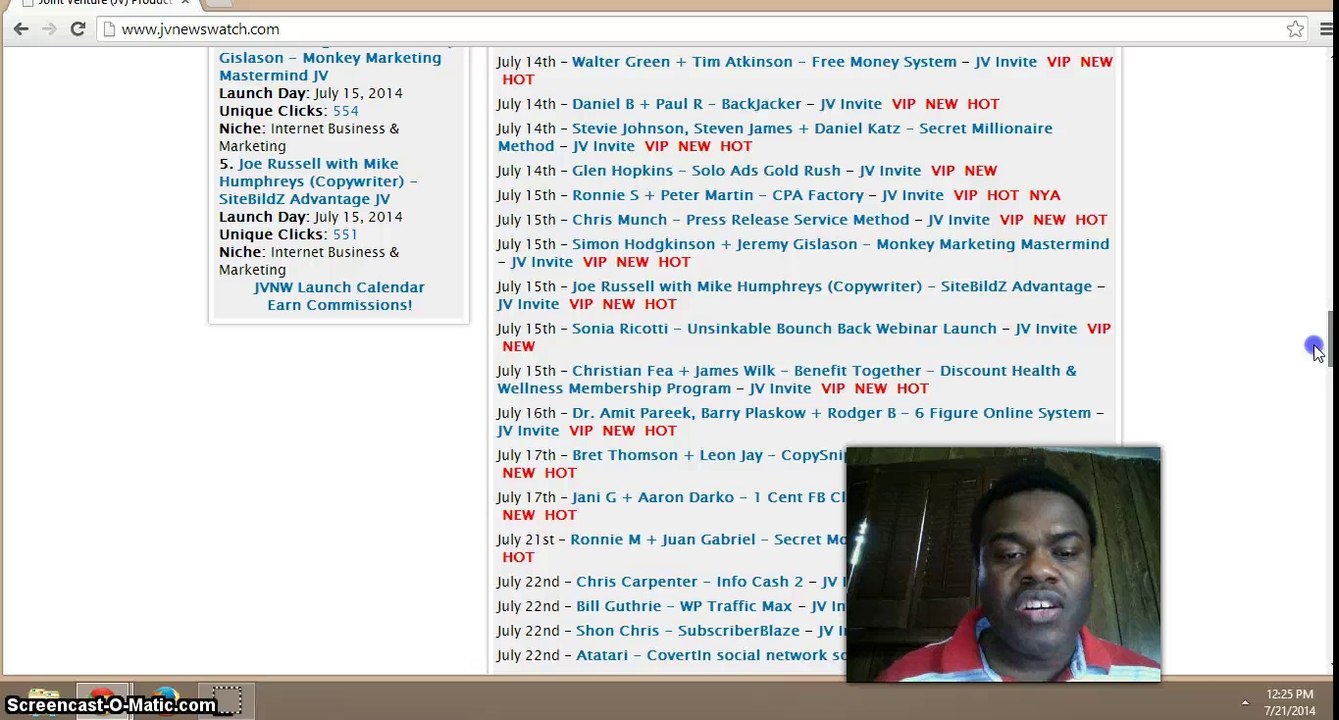Open Walter Green + Tim Atkinson Free Money System link
The height and width of the screenshot is (720, 1339).
coord(764,62)
